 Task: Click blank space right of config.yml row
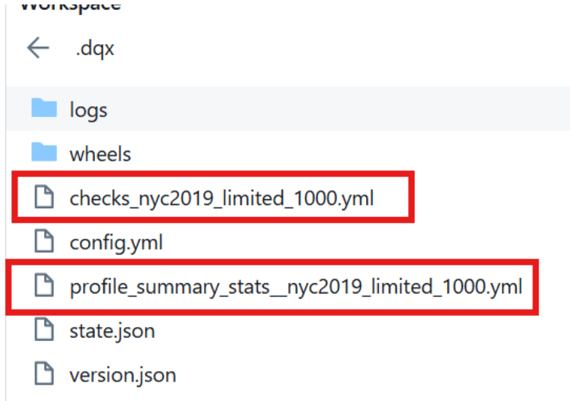tap(364, 242)
